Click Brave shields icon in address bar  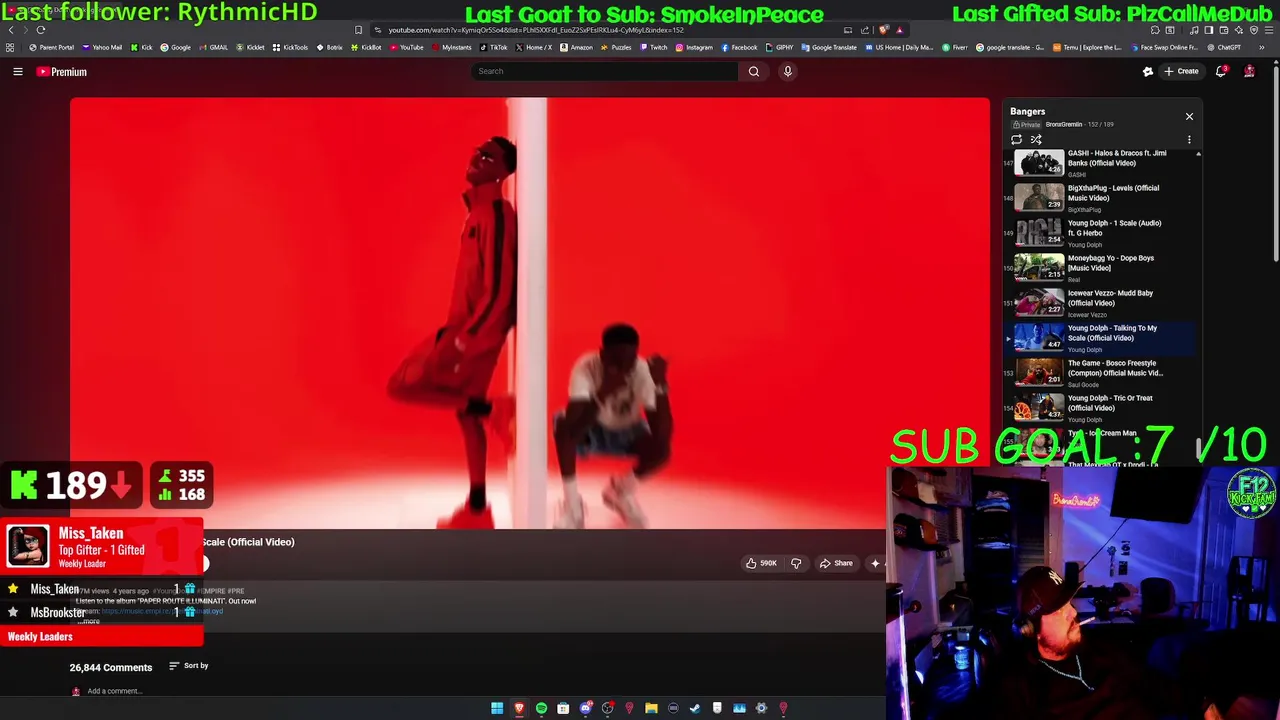click(x=884, y=30)
